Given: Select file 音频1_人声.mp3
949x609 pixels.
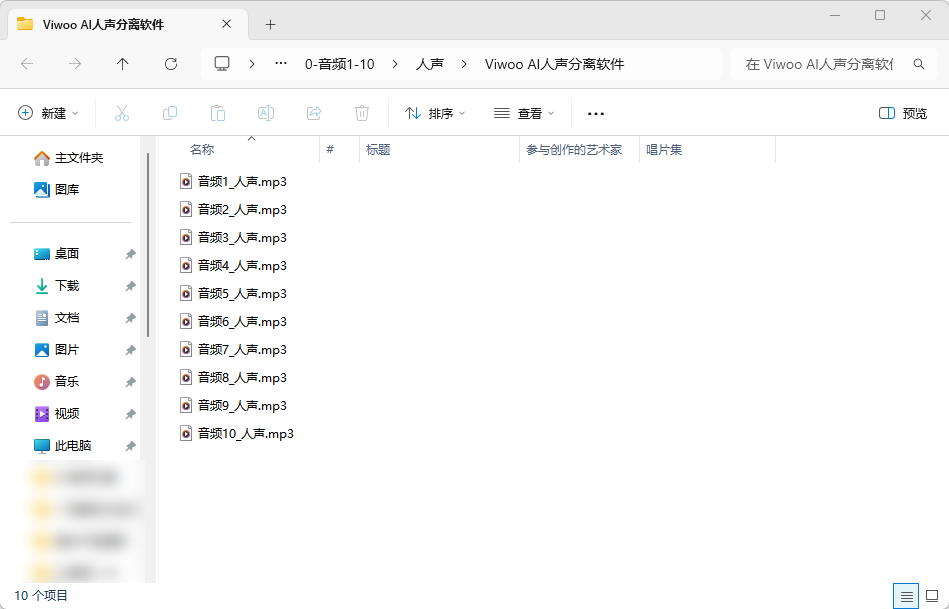Looking at the screenshot, I should pos(233,182).
